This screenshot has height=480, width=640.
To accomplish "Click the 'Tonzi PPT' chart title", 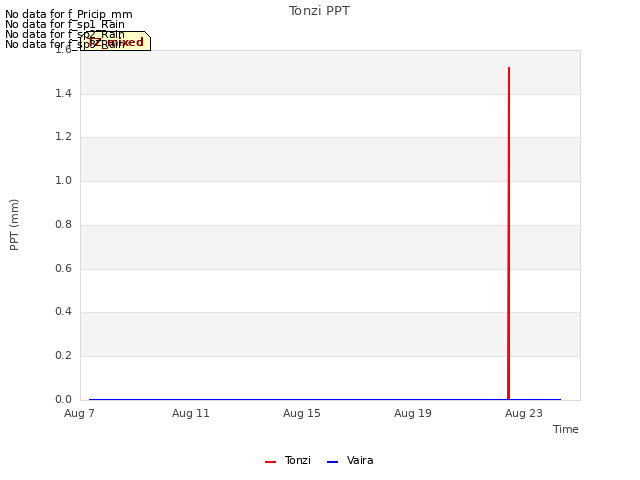I will 319,11.
